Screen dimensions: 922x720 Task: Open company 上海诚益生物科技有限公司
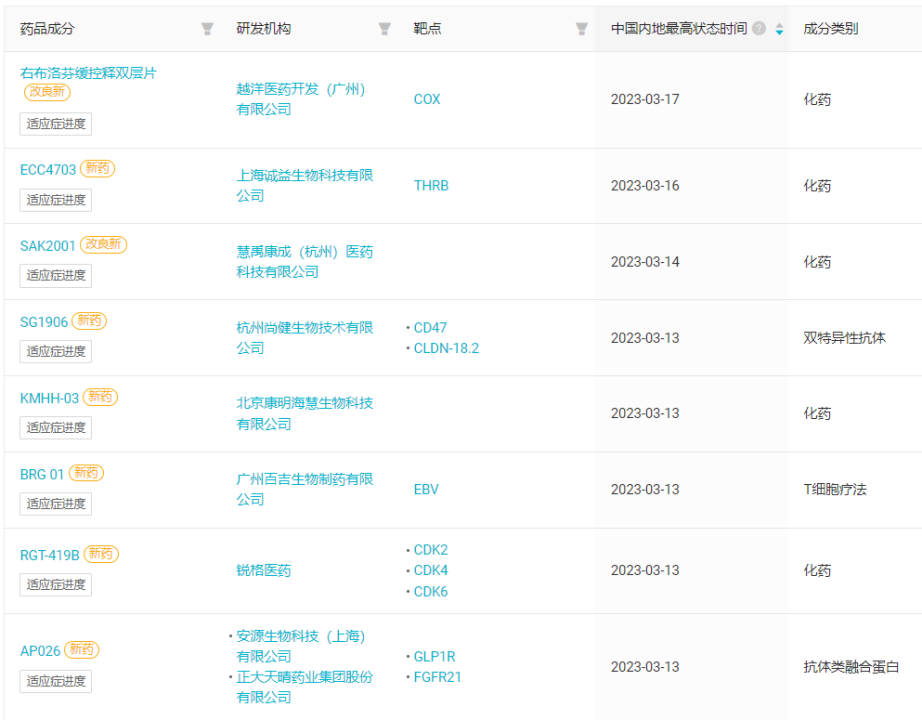tap(305, 185)
